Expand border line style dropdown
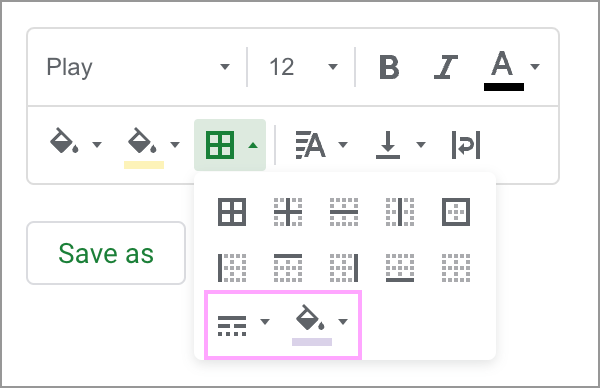 click(265, 321)
